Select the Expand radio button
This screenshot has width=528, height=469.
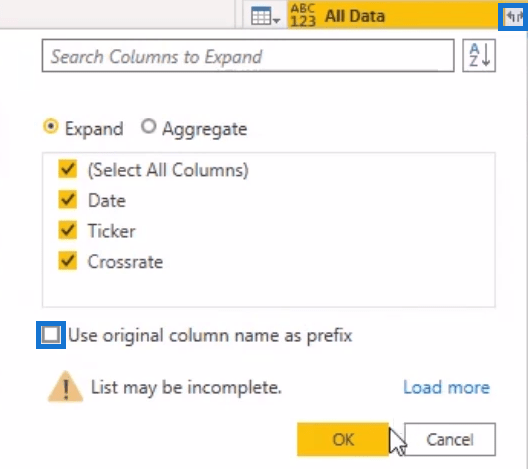click(51, 127)
